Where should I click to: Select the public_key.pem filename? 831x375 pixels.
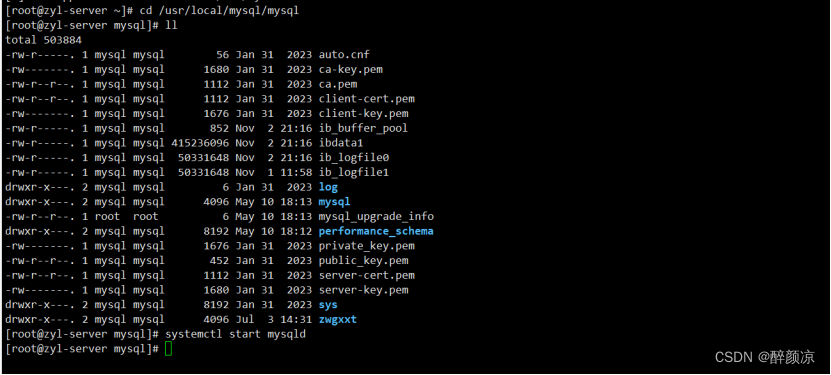point(363,261)
